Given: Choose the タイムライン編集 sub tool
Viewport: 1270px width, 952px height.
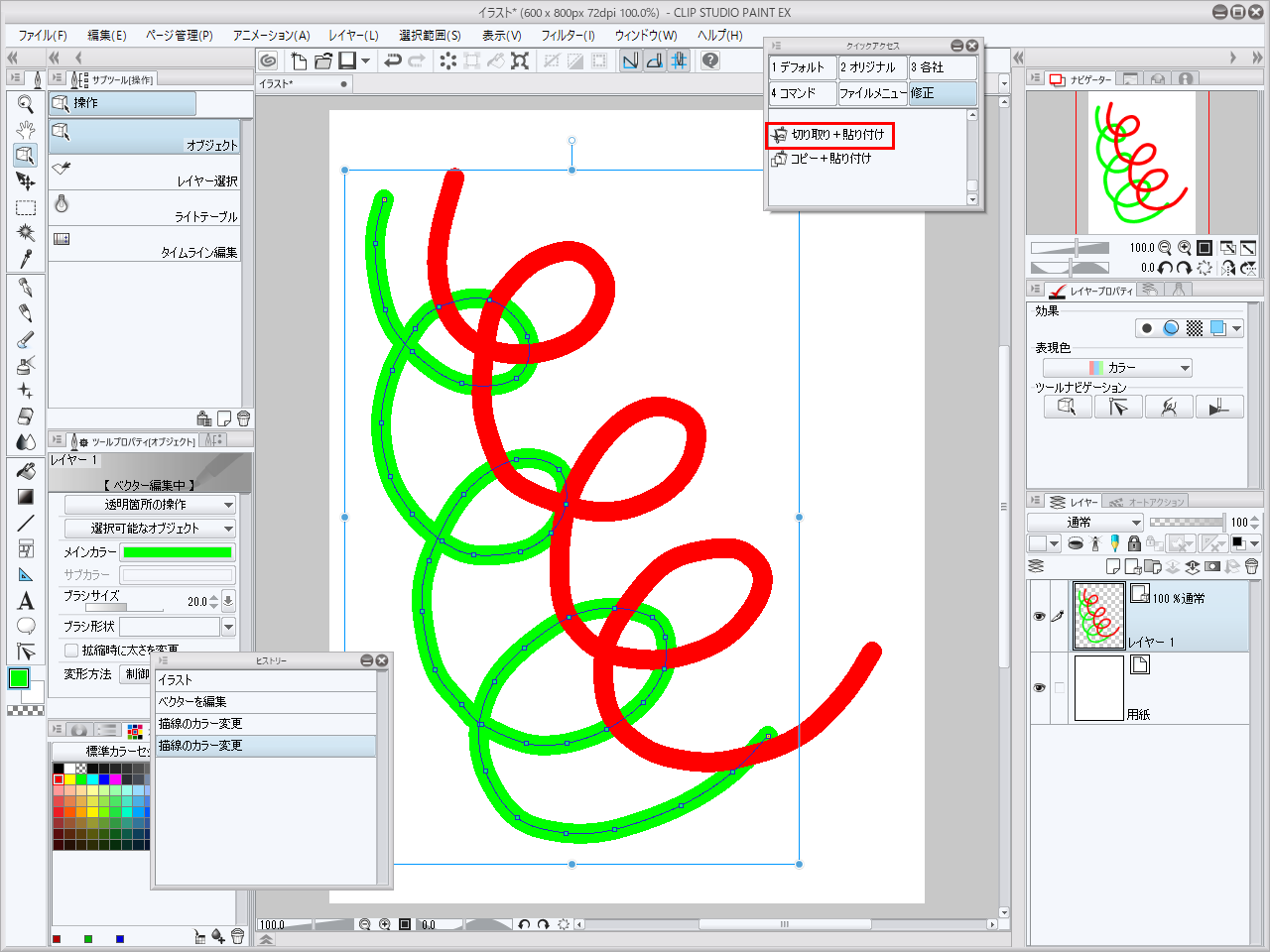Looking at the screenshot, I should pos(145,244).
